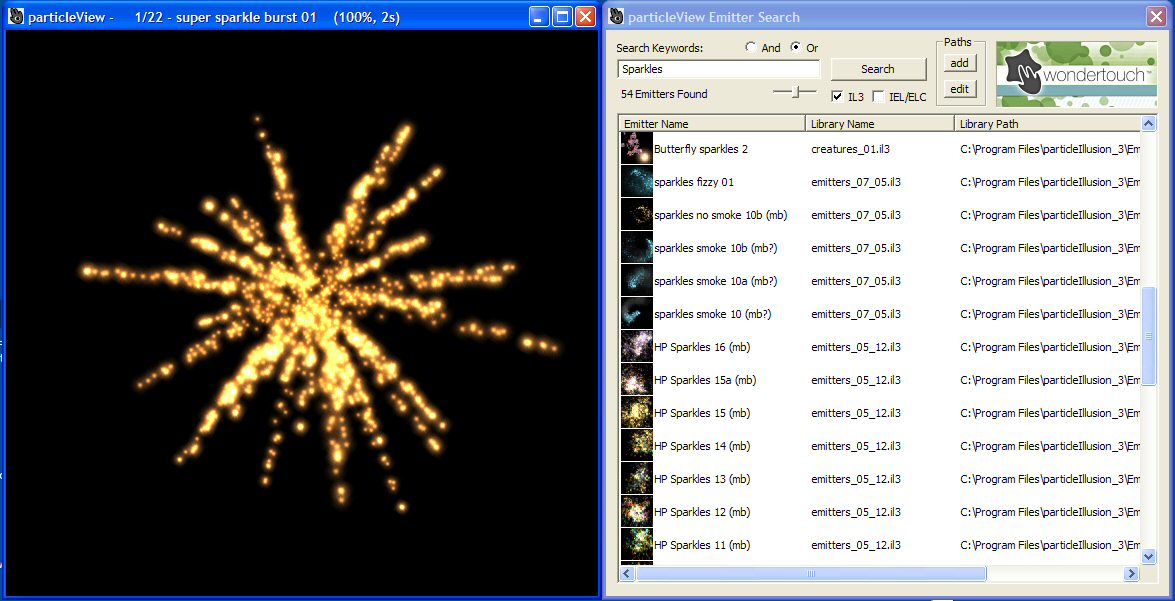Click the HP Sparkles 12 (mb) thumbnail icon
Screen dimensions: 1175x601
click(x=636, y=512)
